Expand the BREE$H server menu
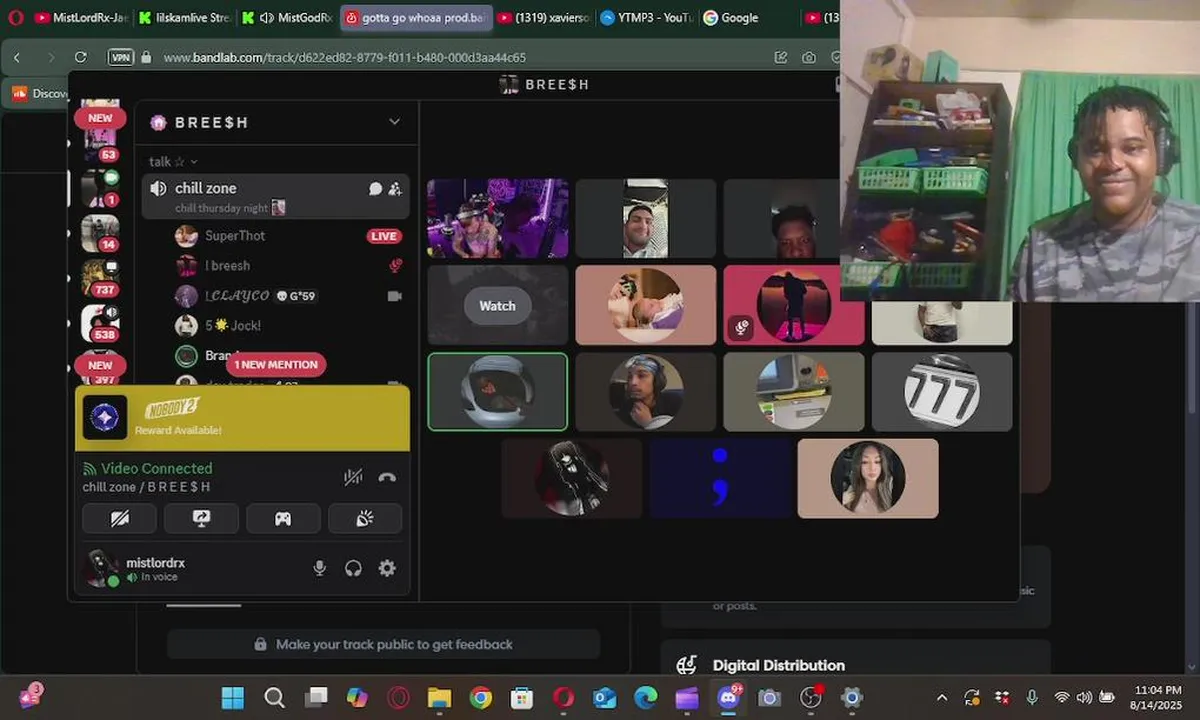Viewport: 1200px width, 720px height. tap(394, 122)
